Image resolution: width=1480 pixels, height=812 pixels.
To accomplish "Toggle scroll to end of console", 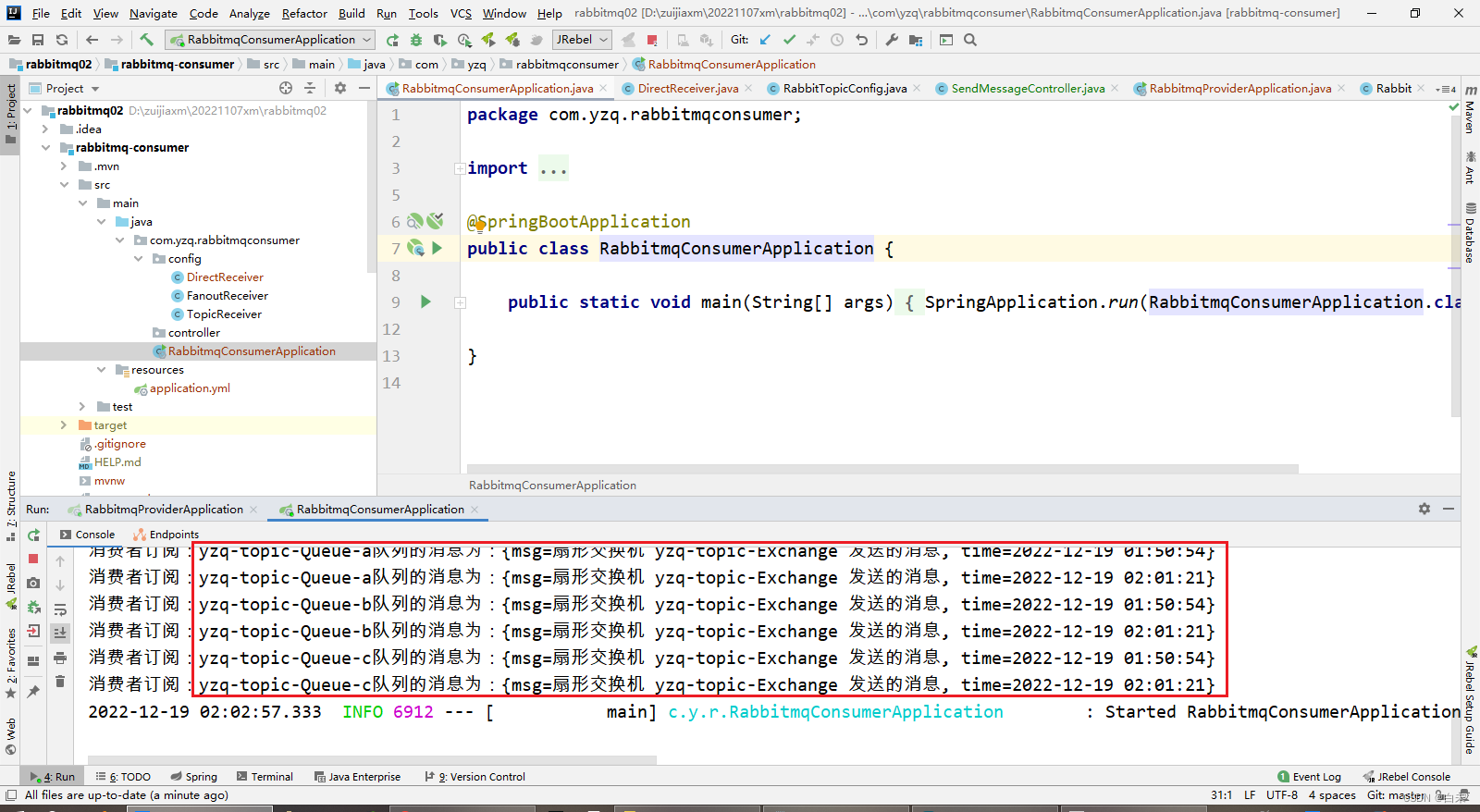I will coord(60,634).
